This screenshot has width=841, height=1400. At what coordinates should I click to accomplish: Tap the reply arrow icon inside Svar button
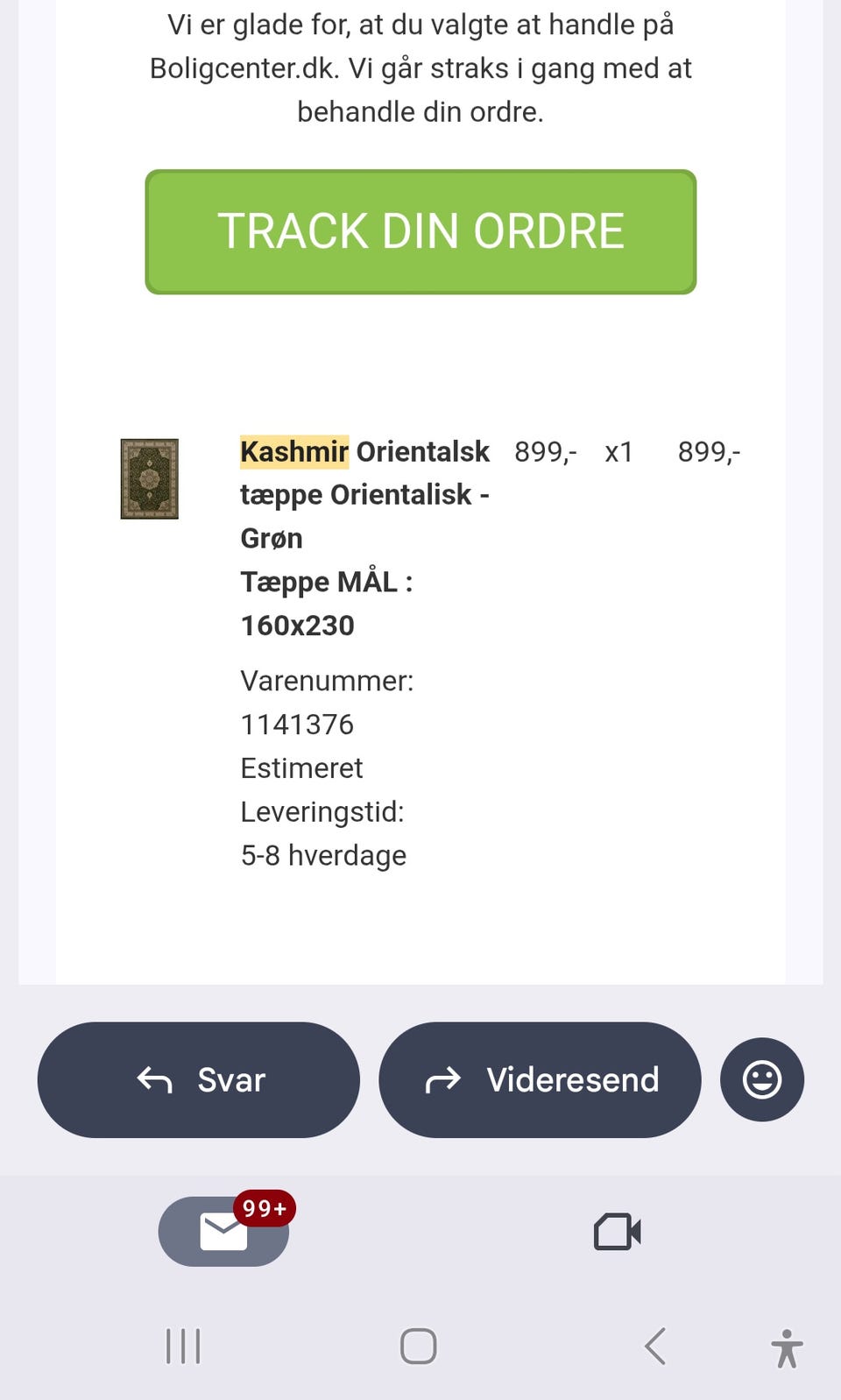coord(154,1080)
